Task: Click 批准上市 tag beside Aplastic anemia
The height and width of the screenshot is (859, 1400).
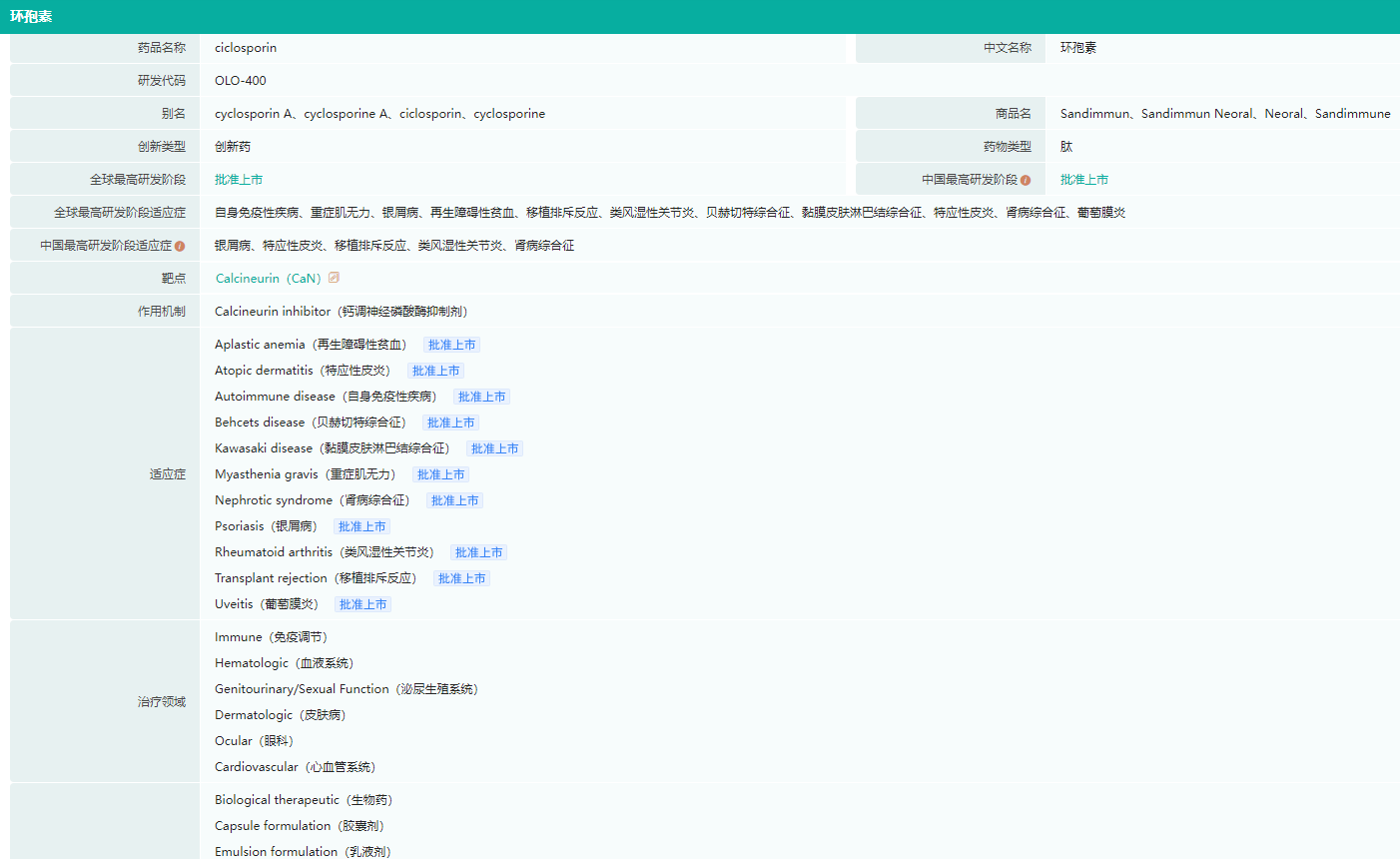Action: coord(451,345)
